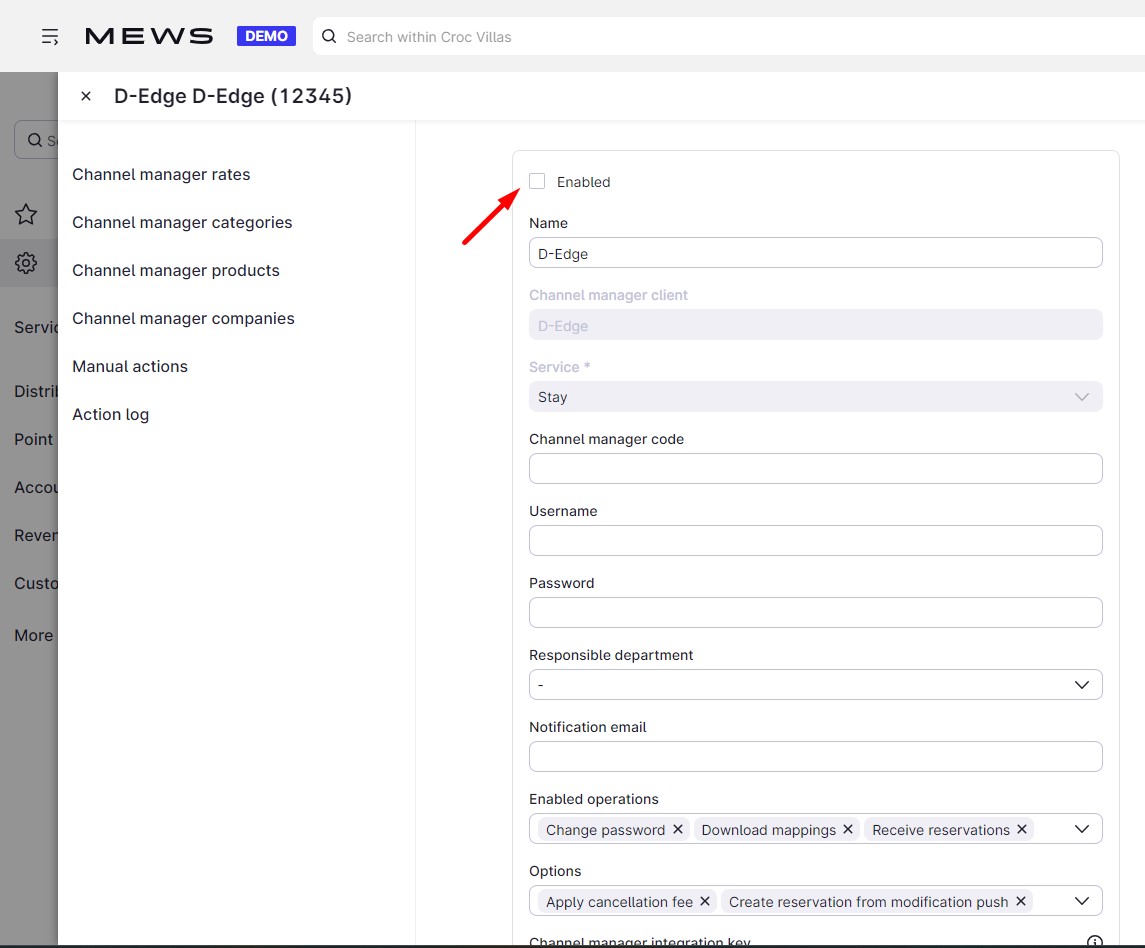Click the background sidebar search box
Viewport: 1145px width, 948px height.
(x=37, y=139)
